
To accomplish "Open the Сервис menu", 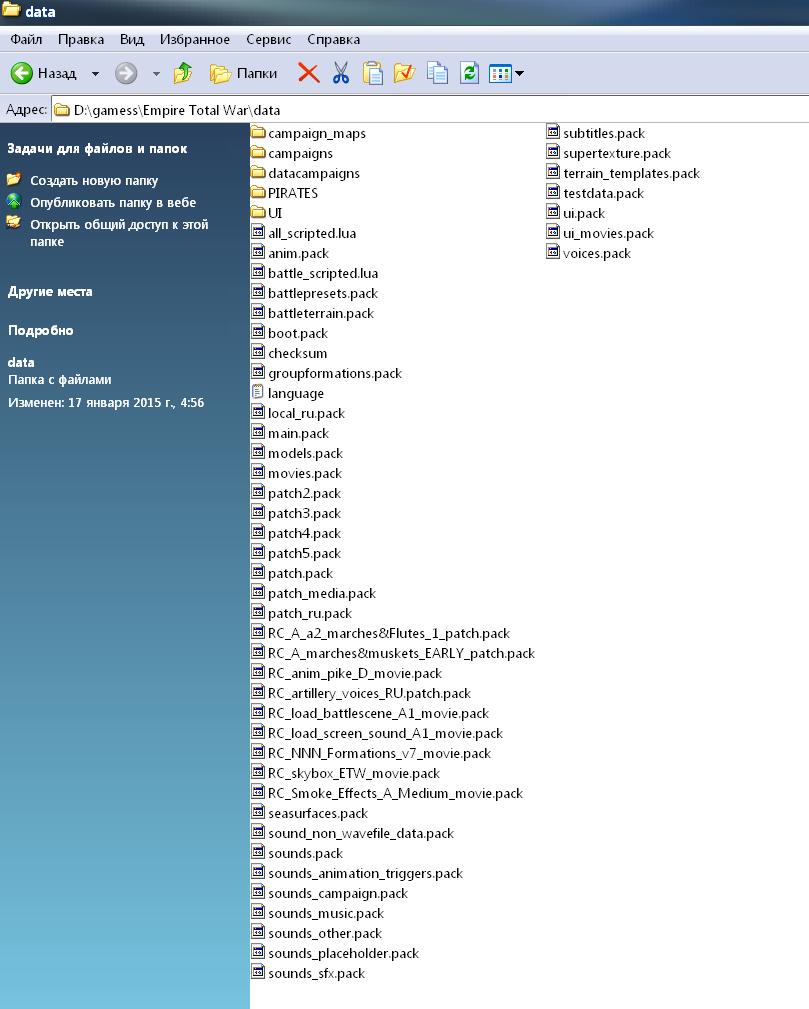I will (x=268, y=39).
